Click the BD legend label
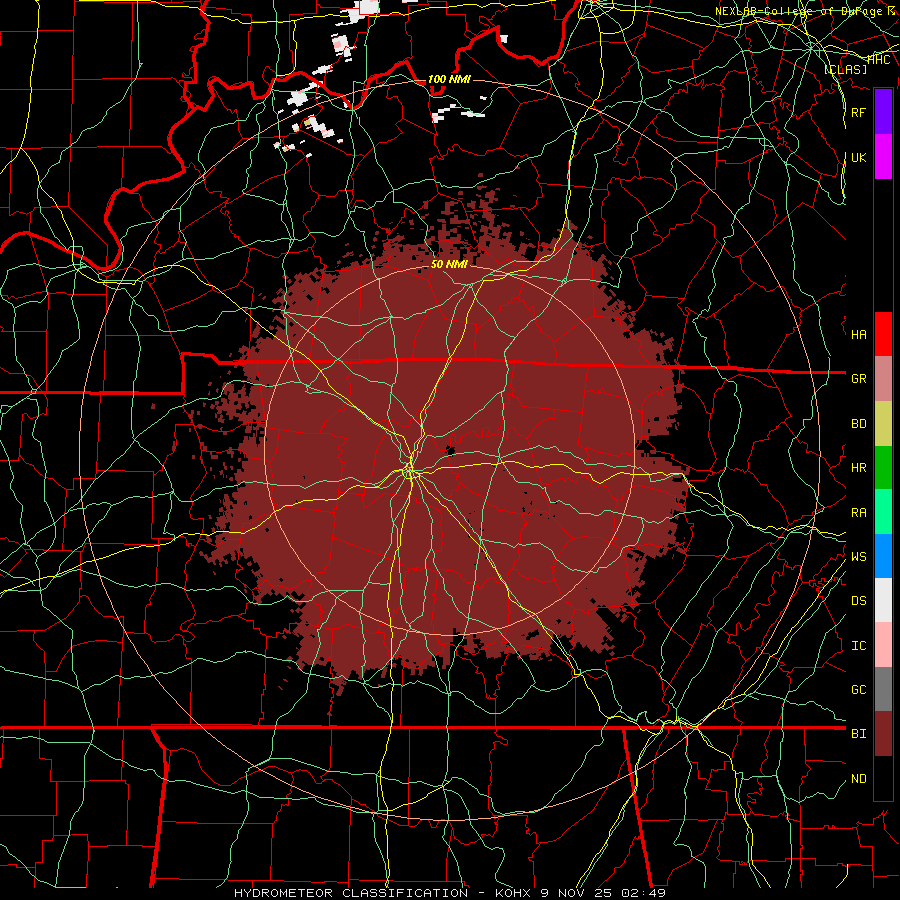 pyautogui.click(x=859, y=424)
